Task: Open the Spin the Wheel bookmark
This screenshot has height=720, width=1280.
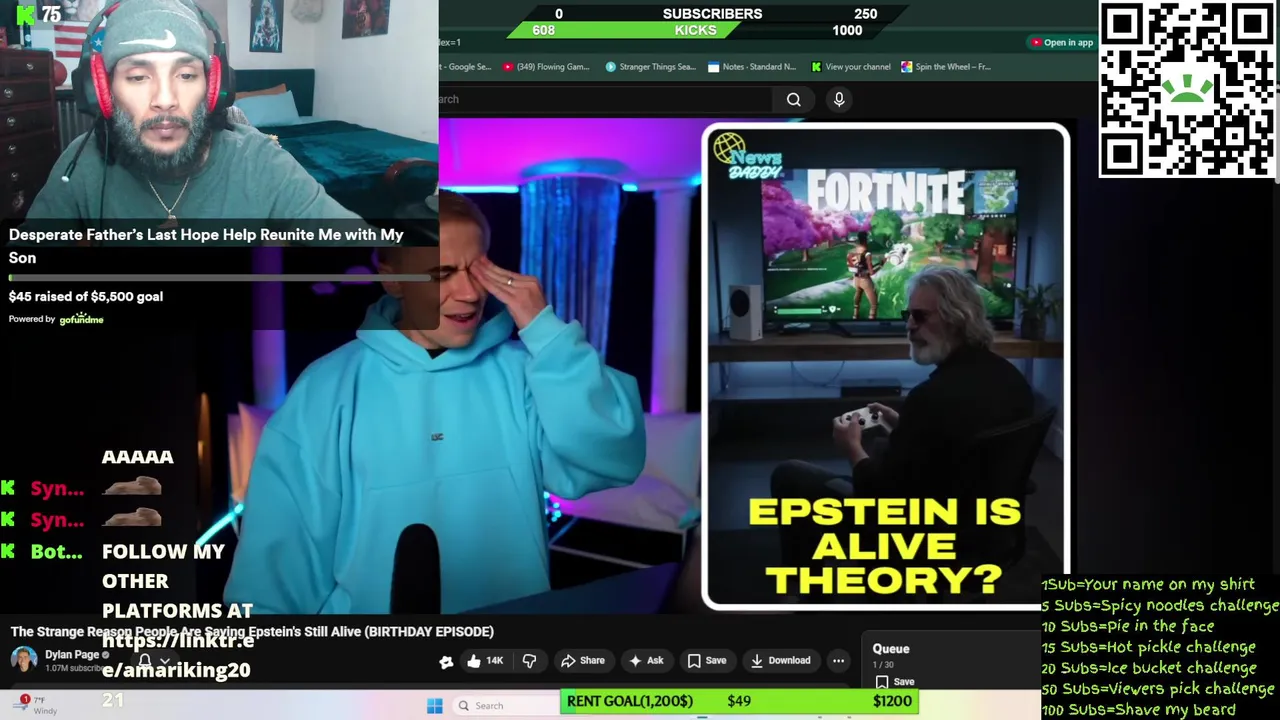Action: pos(946,67)
